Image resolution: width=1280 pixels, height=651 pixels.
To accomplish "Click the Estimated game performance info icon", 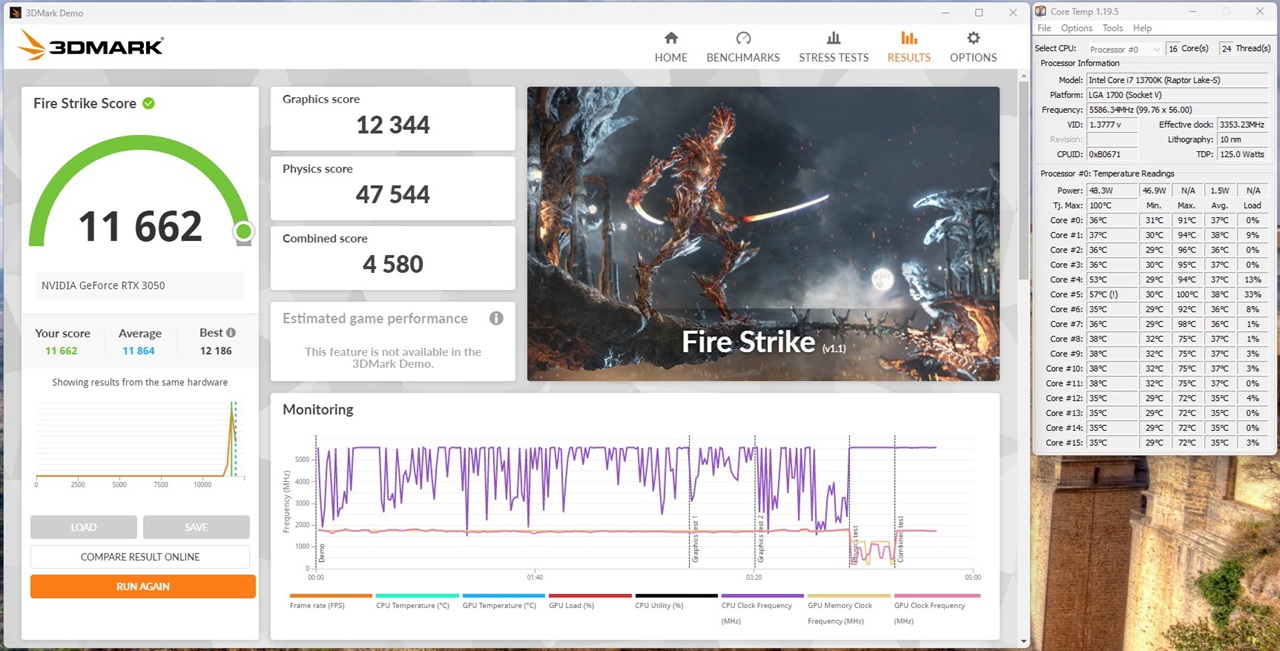I will pyautogui.click(x=496, y=318).
